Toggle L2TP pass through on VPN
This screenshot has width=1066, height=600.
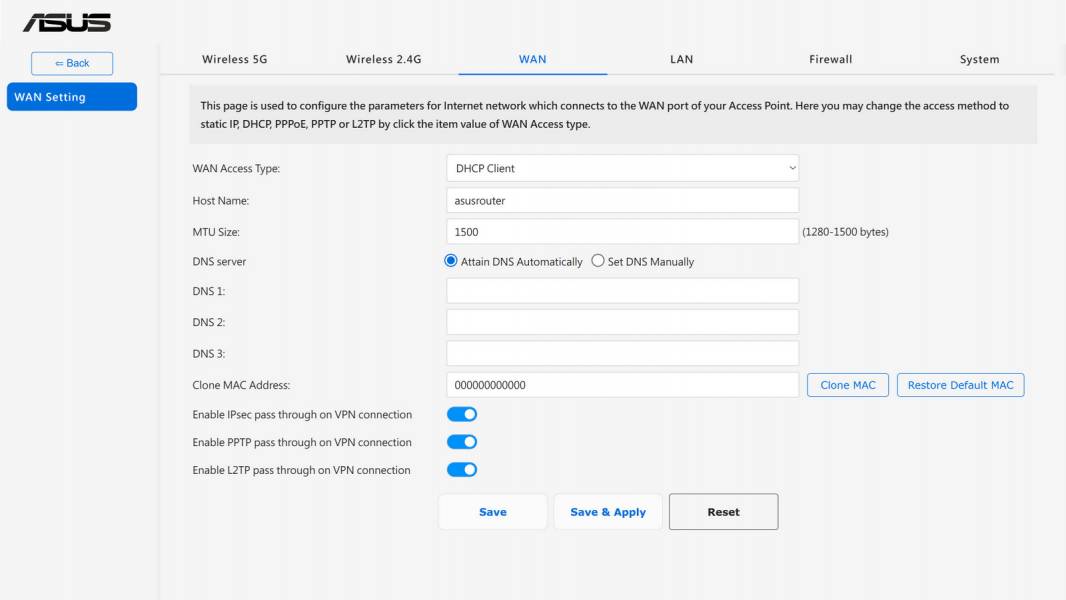coord(462,470)
